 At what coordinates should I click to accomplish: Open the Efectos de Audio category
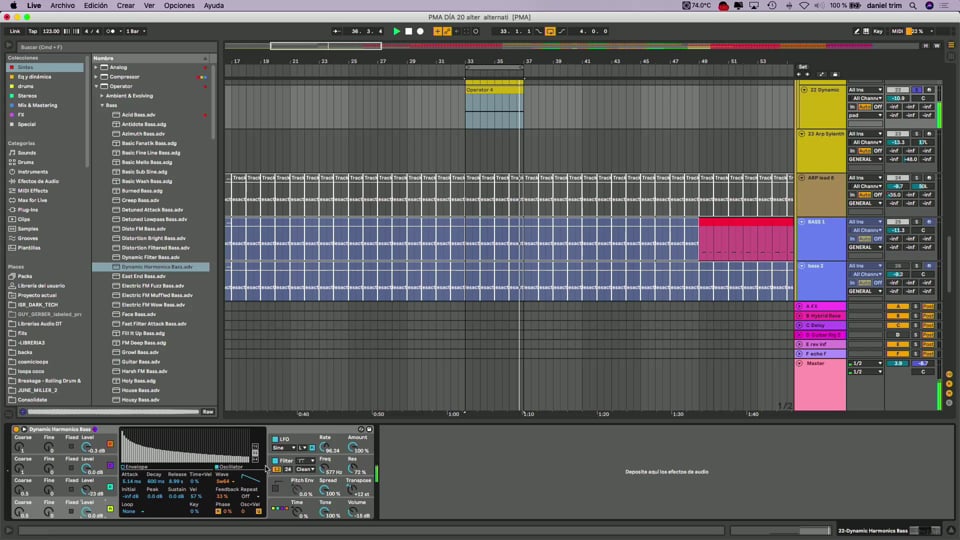(x=38, y=181)
